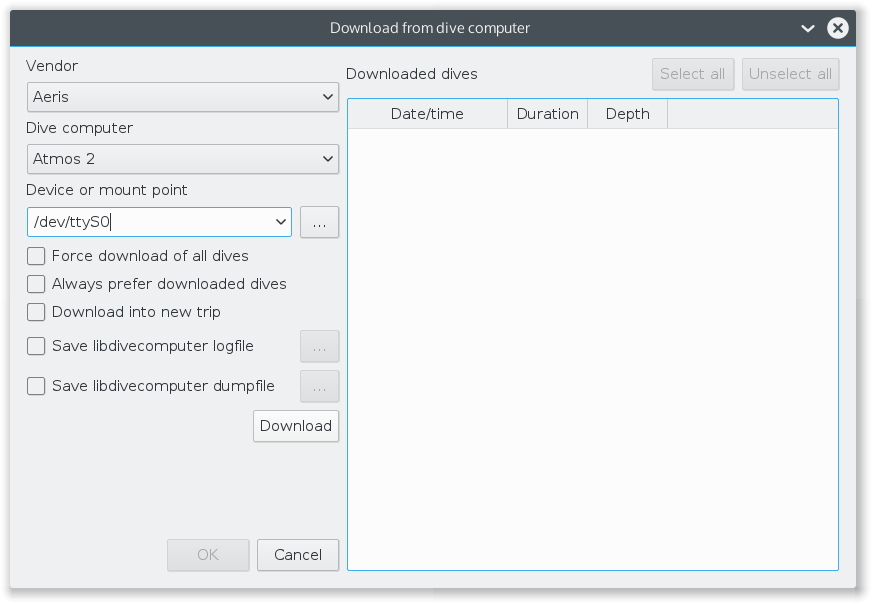This screenshot has height=604, width=872.
Task: Enable Save libdivecomputer logfile checkbox
Action: (x=36, y=346)
